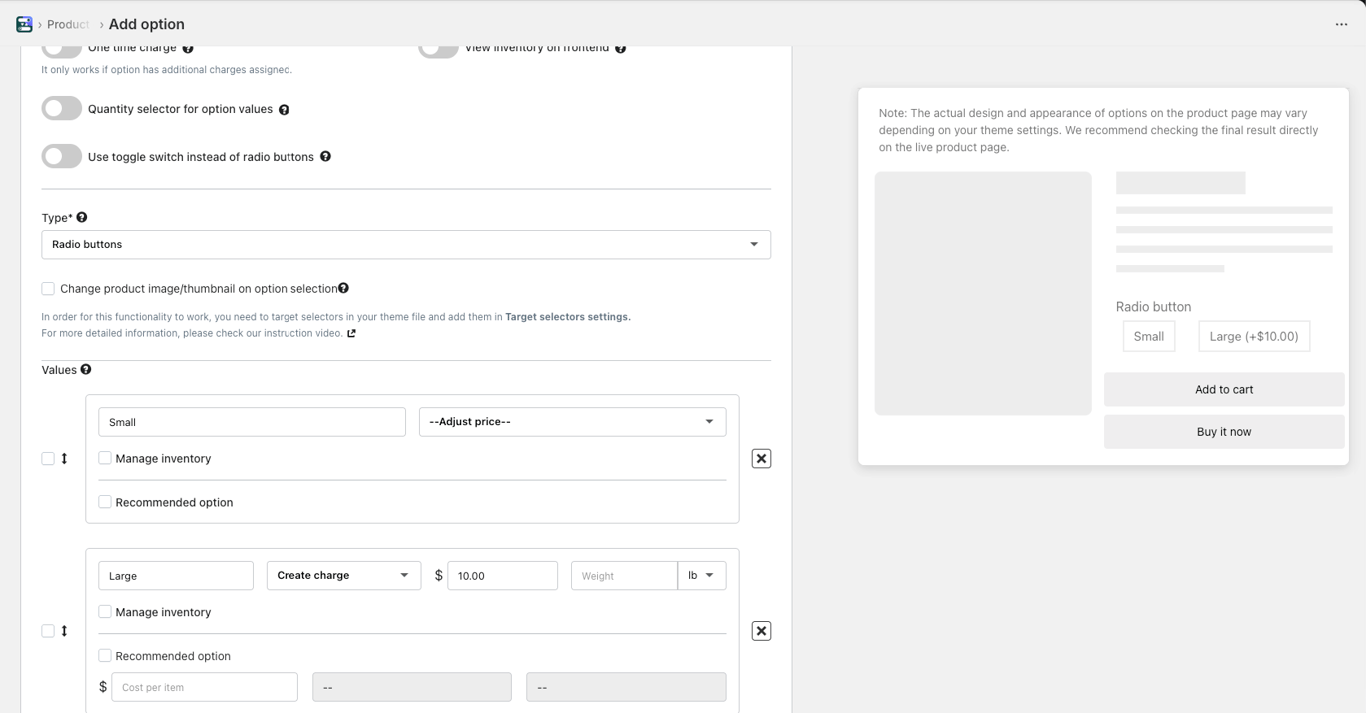Open the Adjust price dropdown for Small
The image size is (1366, 713).
[x=572, y=422]
